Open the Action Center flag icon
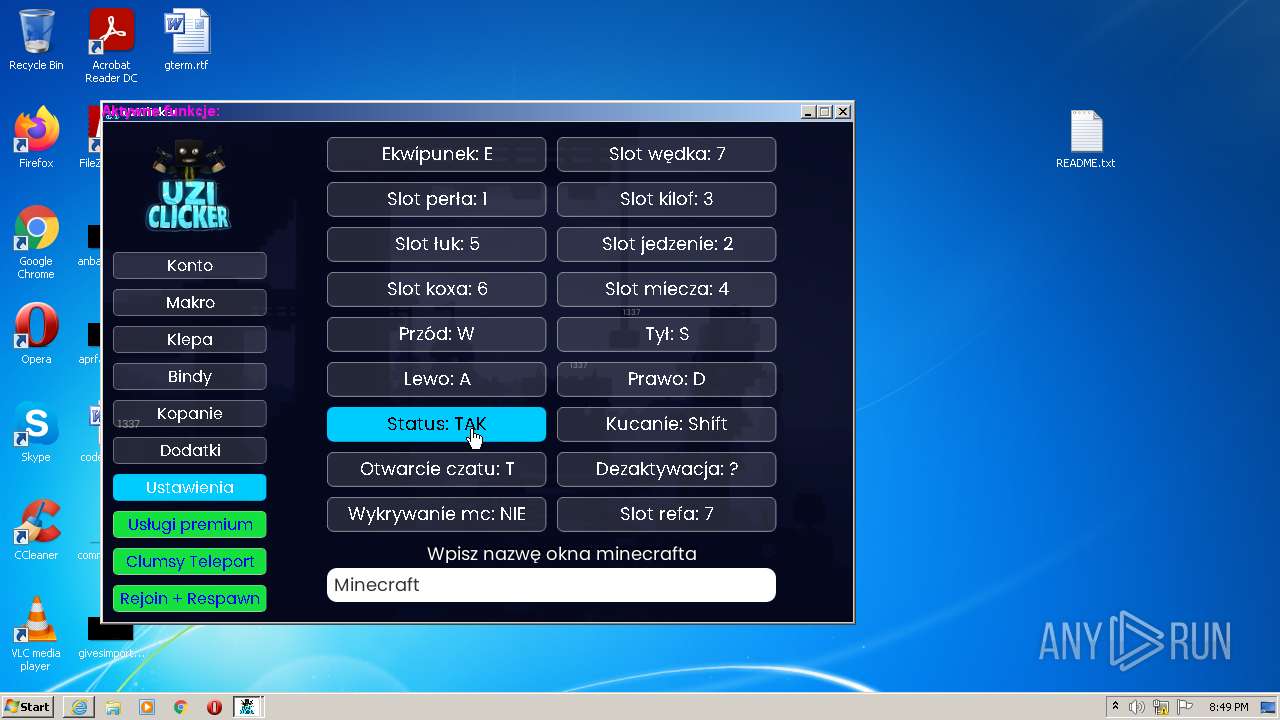Screen dimensions: 1280x720 pos(1185,707)
